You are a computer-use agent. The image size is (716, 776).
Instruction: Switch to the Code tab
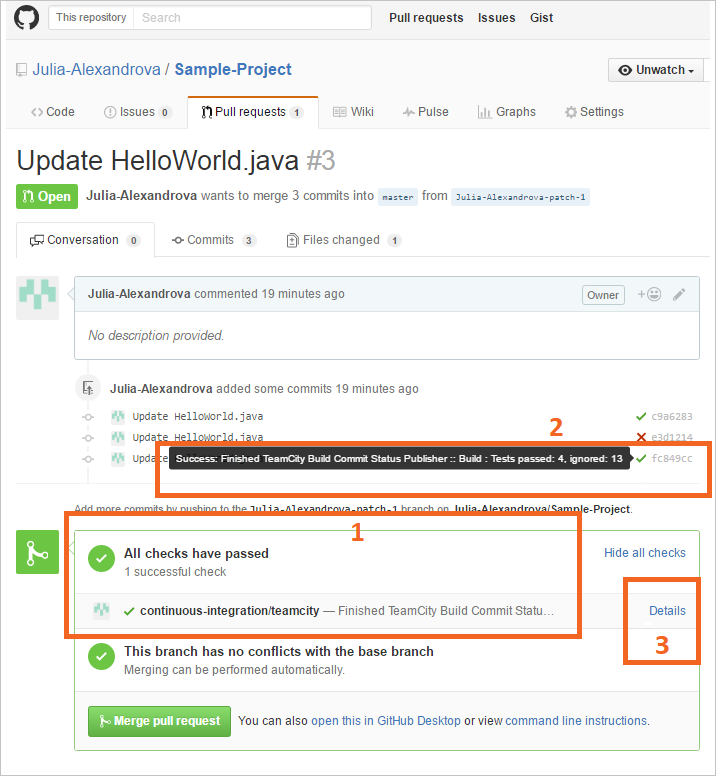(x=52, y=112)
